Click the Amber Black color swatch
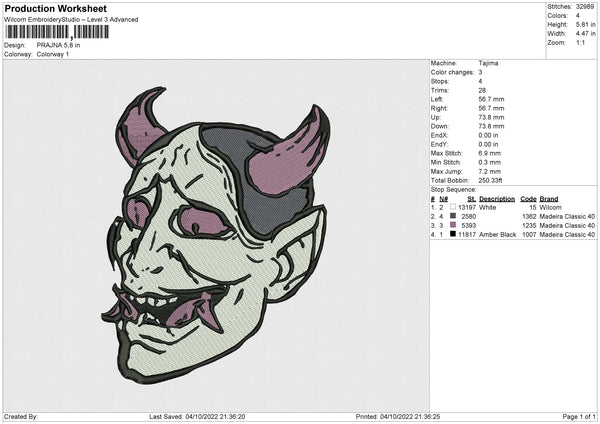Image resolution: width=600 pixels, height=424 pixels. [453, 234]
